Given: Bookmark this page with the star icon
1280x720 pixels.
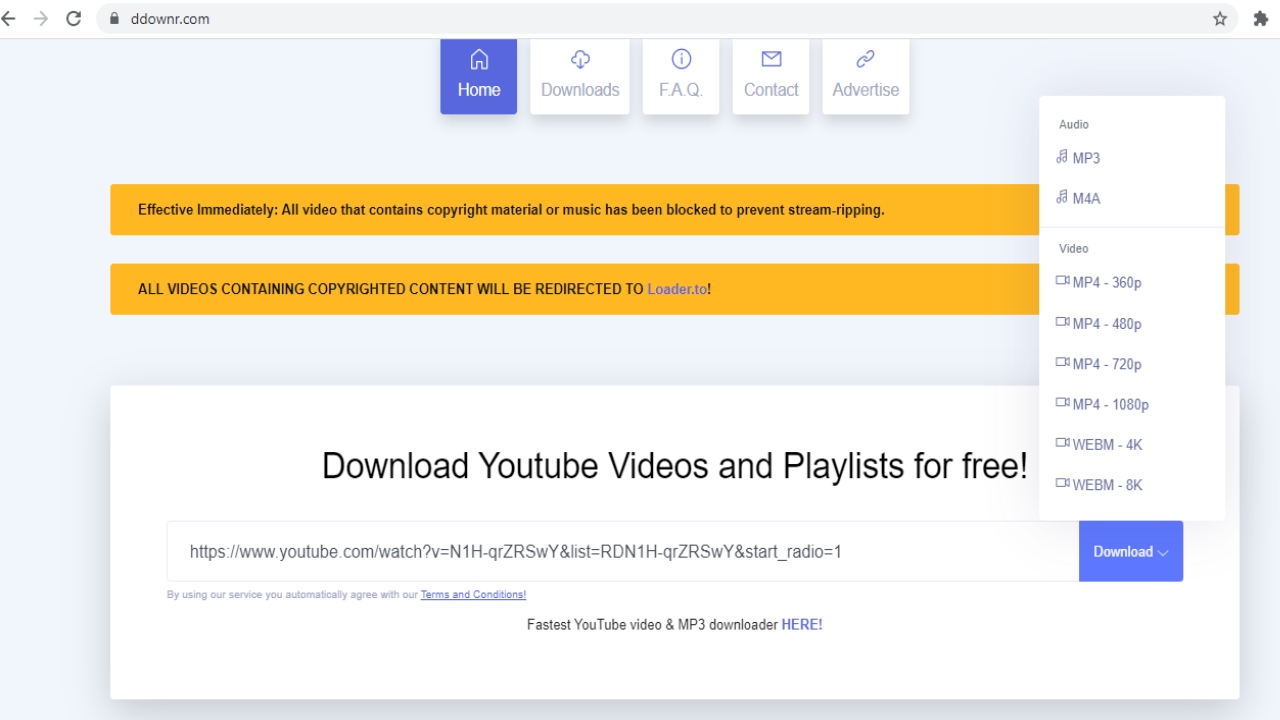Looking at the screenshot, I should [x=1220, y=18].
